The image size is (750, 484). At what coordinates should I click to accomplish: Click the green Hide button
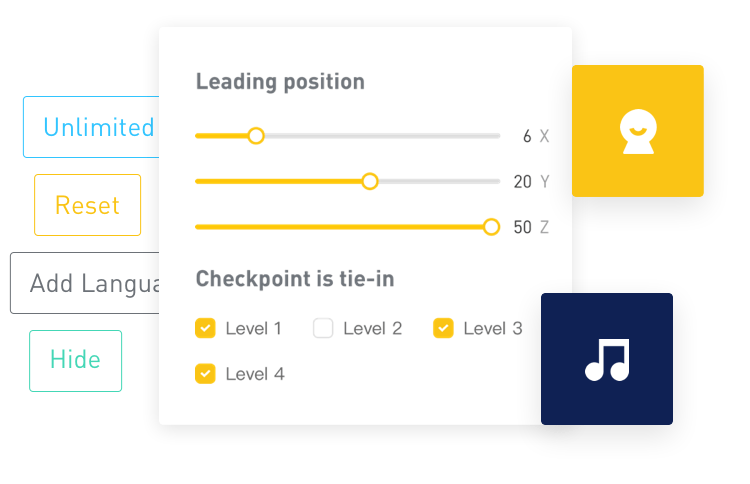coord(76,361)
